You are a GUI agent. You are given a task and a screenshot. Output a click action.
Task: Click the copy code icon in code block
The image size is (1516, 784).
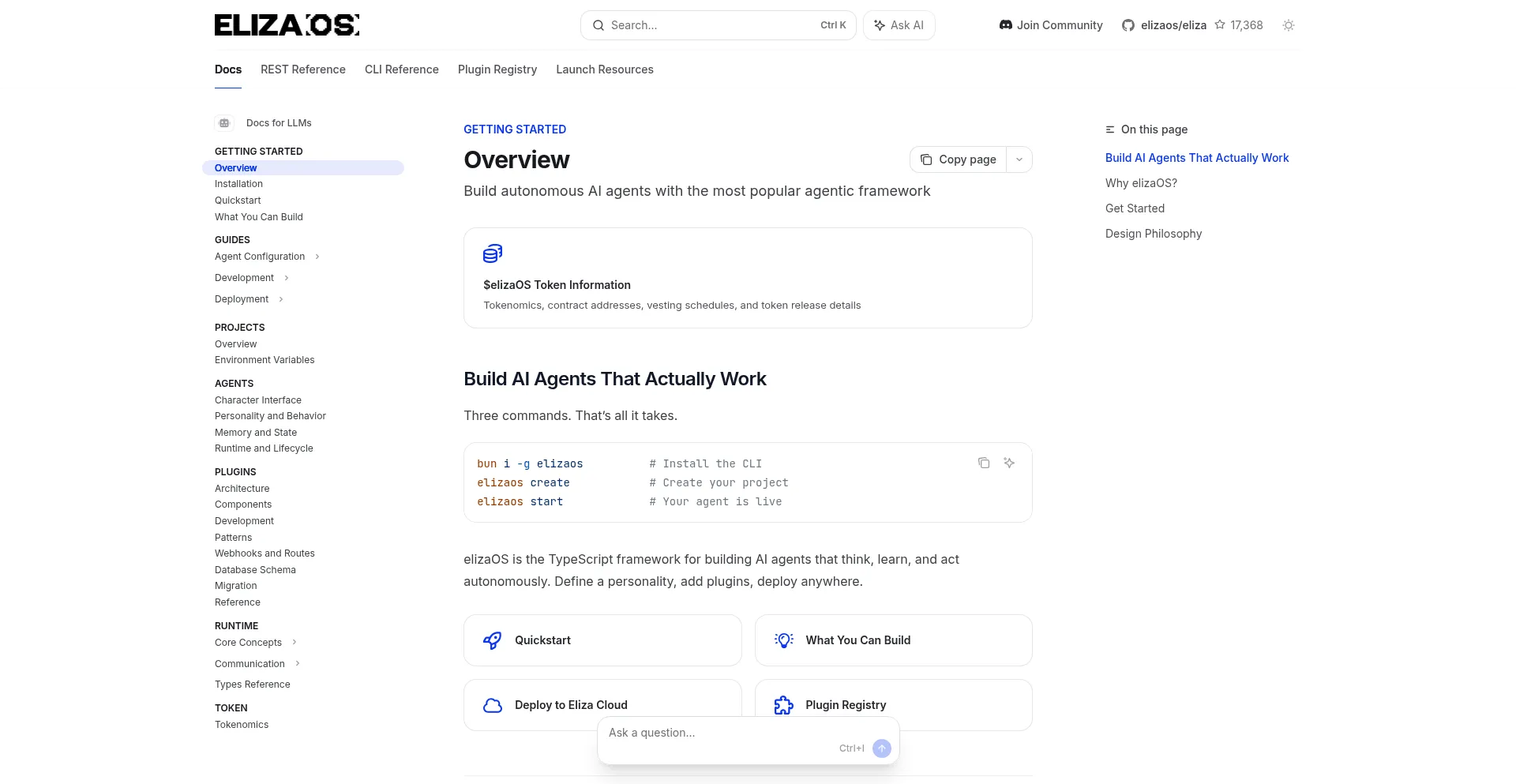(x=983, y=463)
